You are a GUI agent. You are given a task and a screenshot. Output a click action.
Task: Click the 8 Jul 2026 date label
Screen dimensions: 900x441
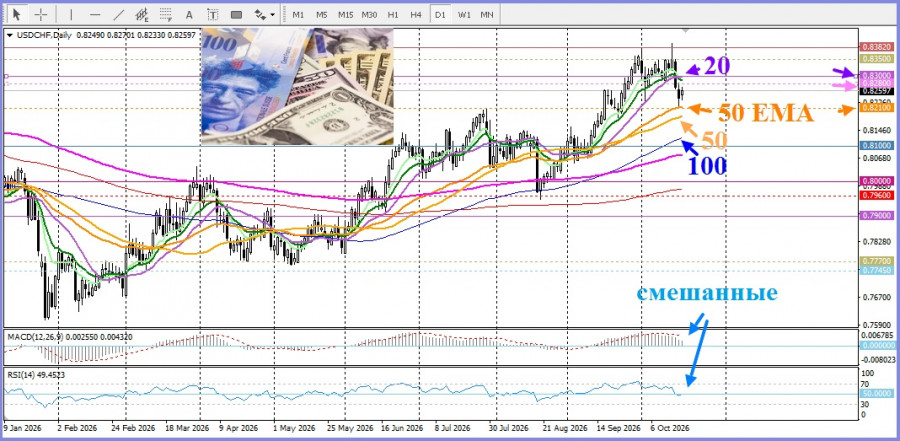[x=453, y=428]
